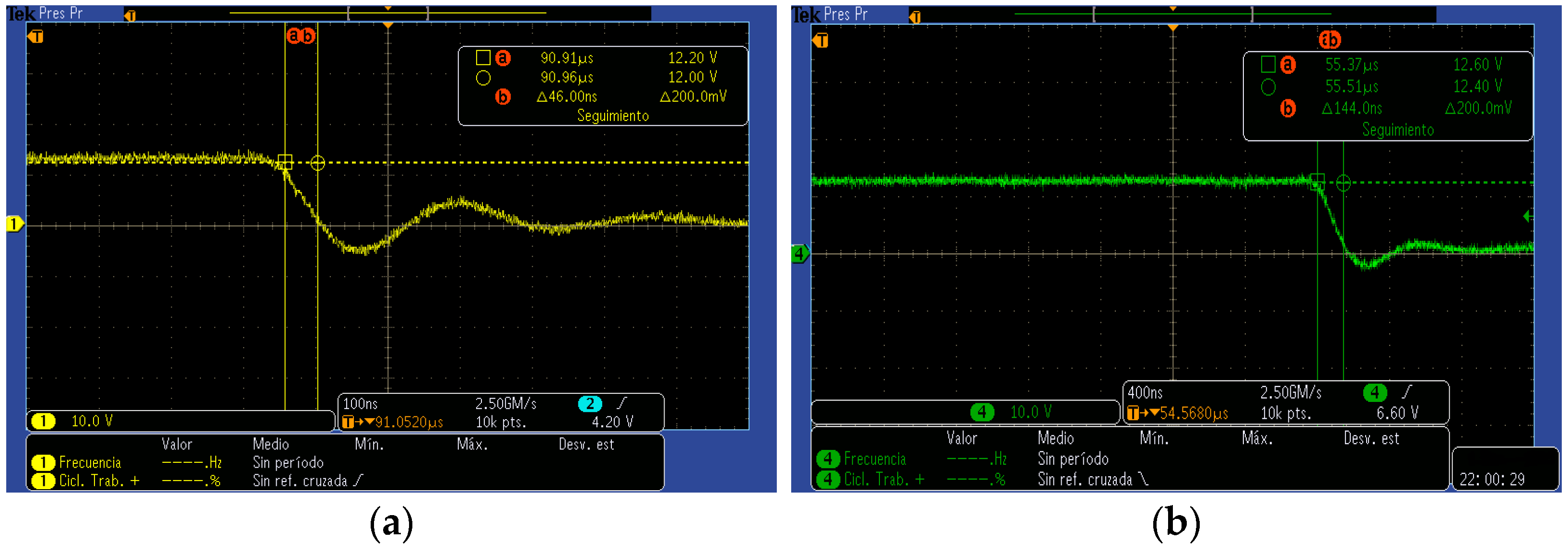
Task: Click the Tek logo on the left oscilloscope
Action: [20, 12]
